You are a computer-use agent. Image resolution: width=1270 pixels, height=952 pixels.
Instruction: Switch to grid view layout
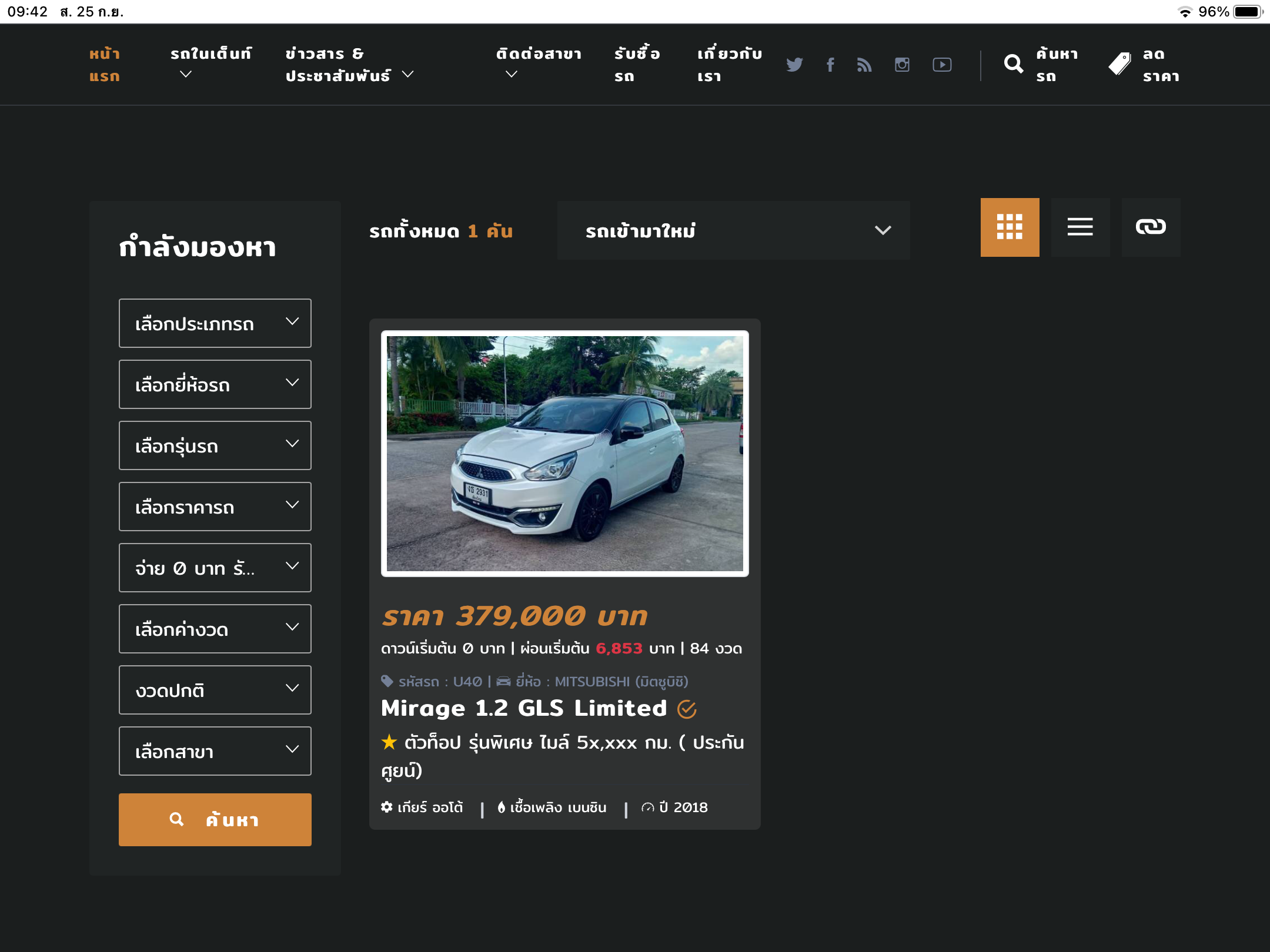click(x=1010, y=227)
